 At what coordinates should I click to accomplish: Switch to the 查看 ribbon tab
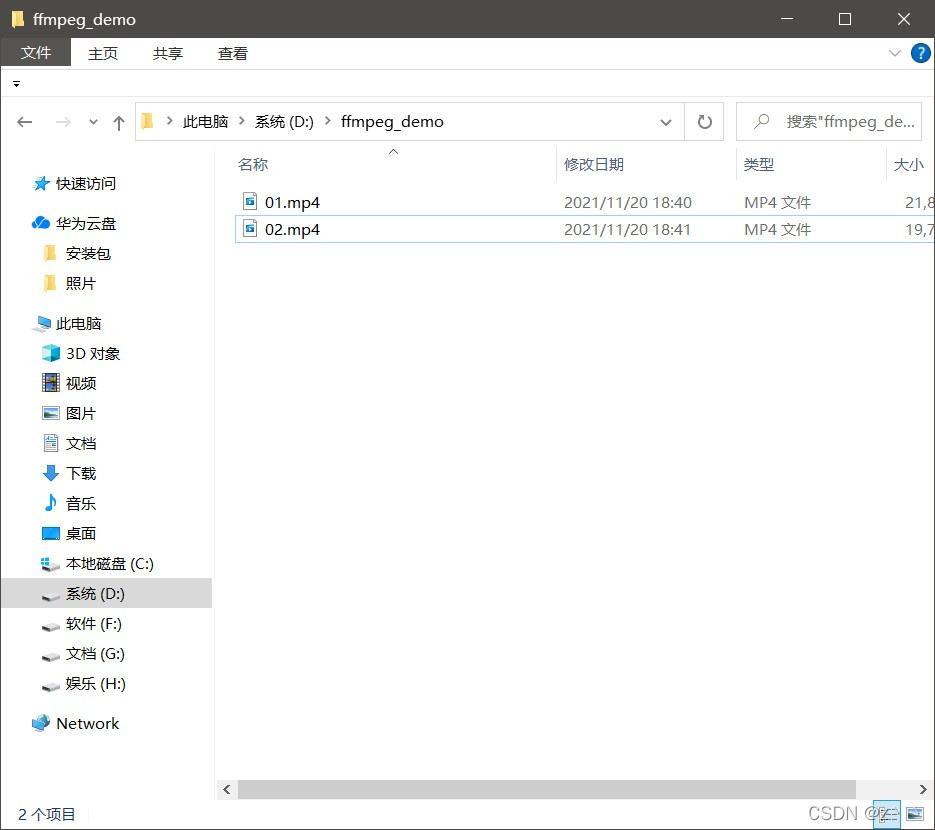point(233,53)
